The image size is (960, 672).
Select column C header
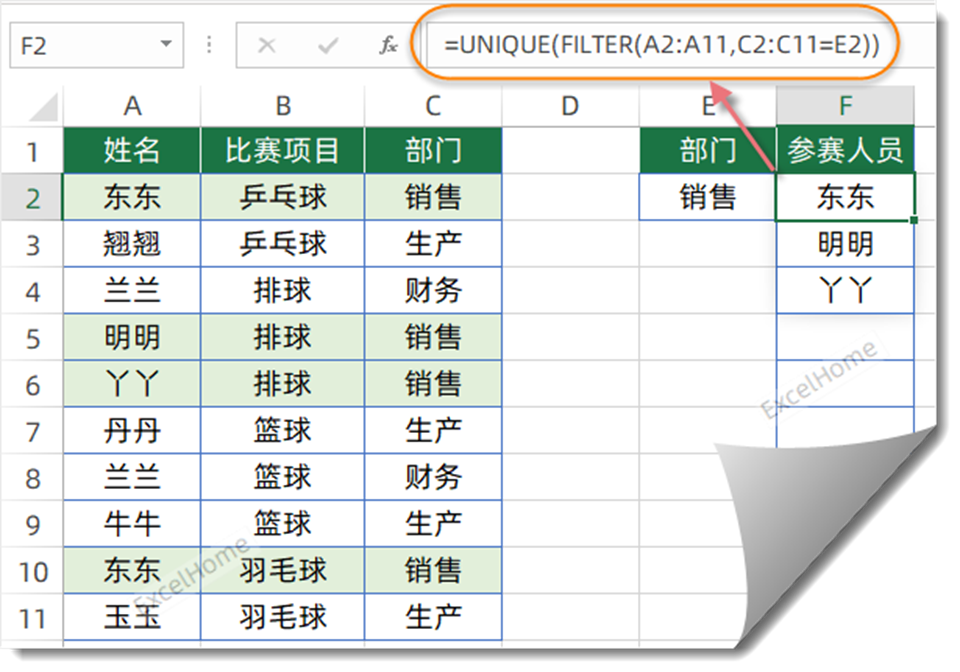click(x=433, y=106)
